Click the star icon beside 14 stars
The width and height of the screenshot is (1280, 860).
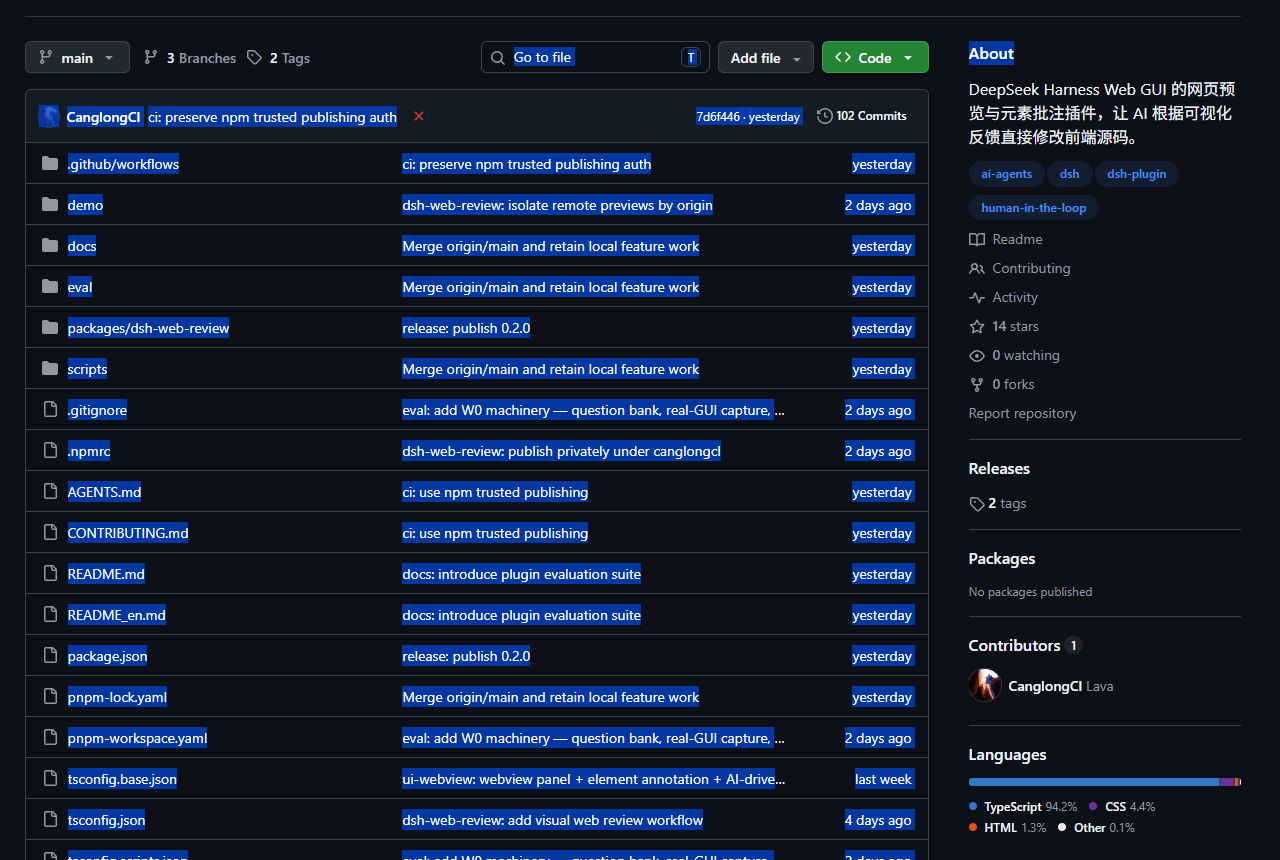click(x=977, y=327)
